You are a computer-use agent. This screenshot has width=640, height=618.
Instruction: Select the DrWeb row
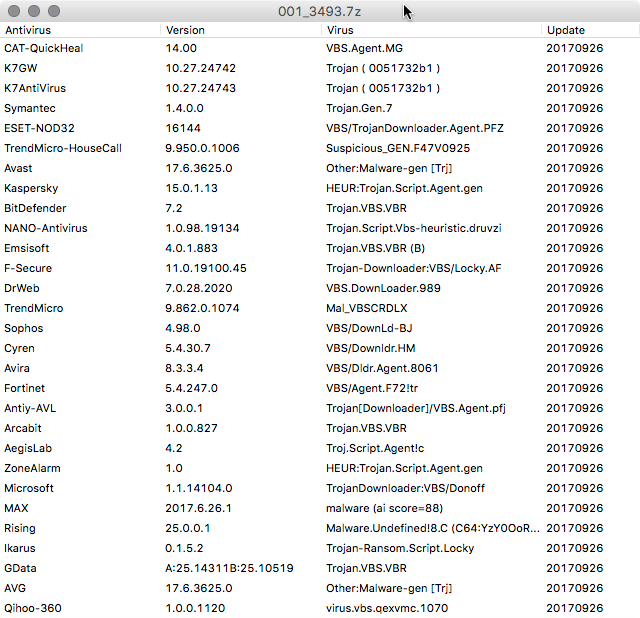(320, 288)
